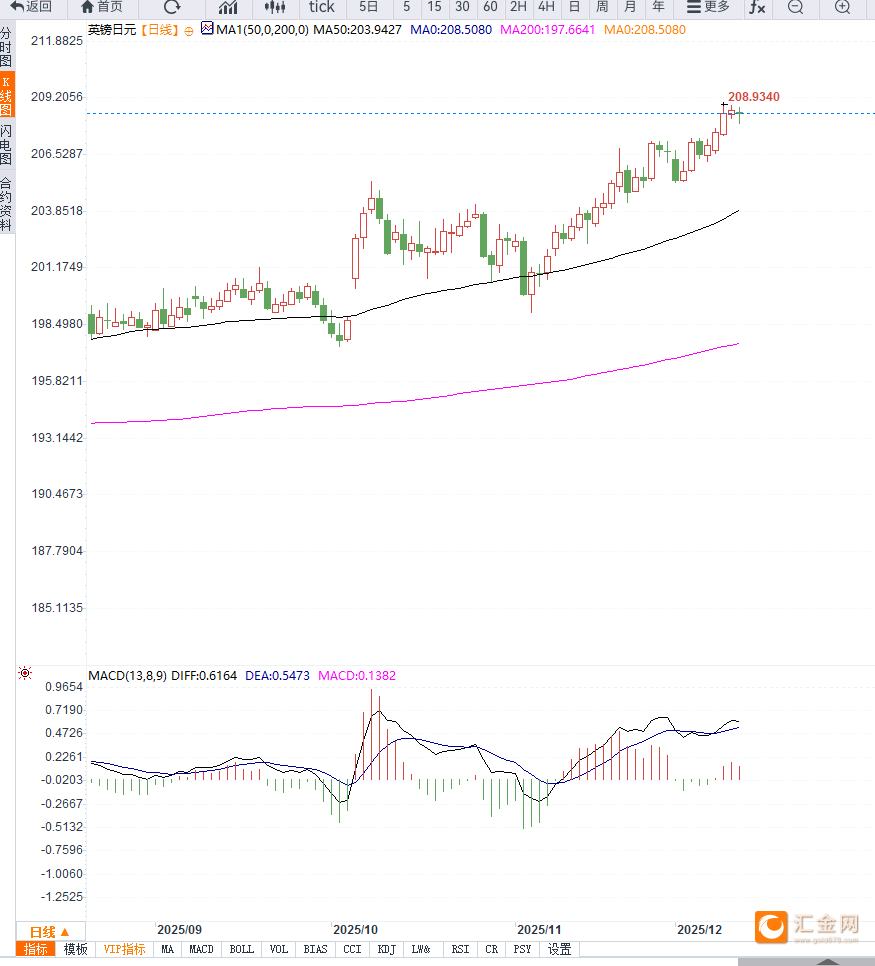
Task: Expand the 更多 more menu
Action: click(708, 7)
